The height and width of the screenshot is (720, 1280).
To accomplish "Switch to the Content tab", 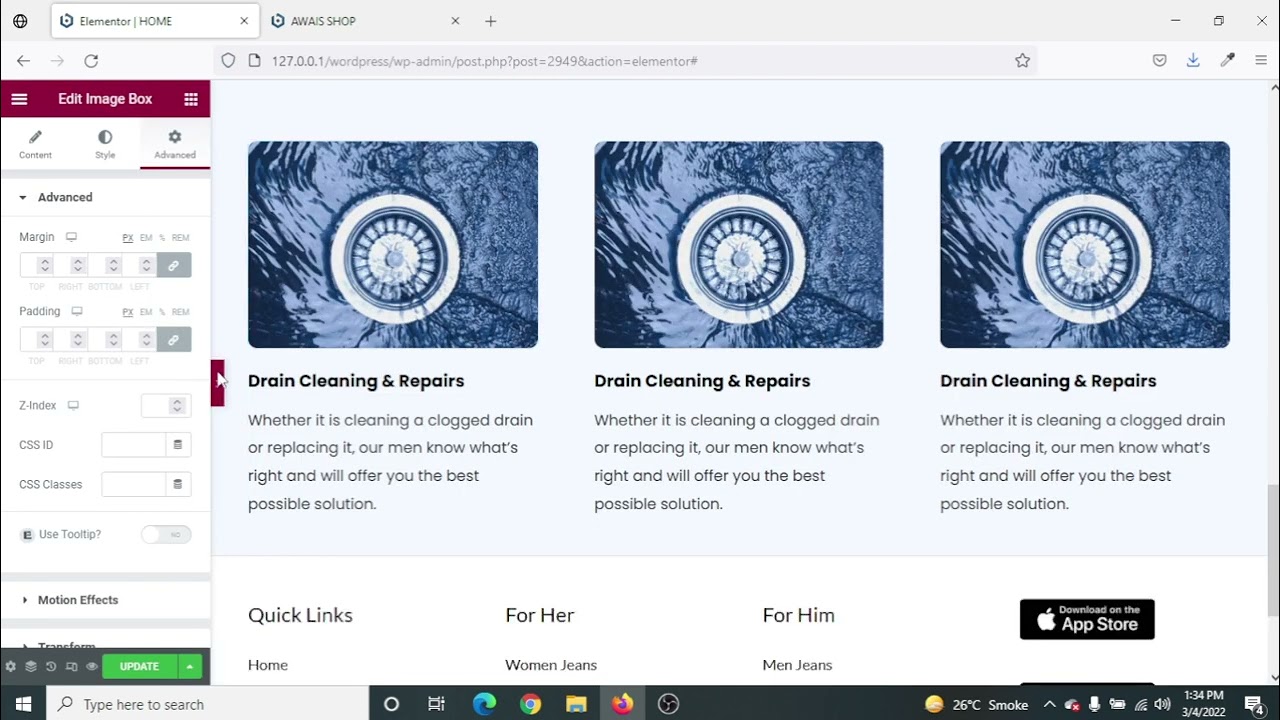I will pos(35,144).
